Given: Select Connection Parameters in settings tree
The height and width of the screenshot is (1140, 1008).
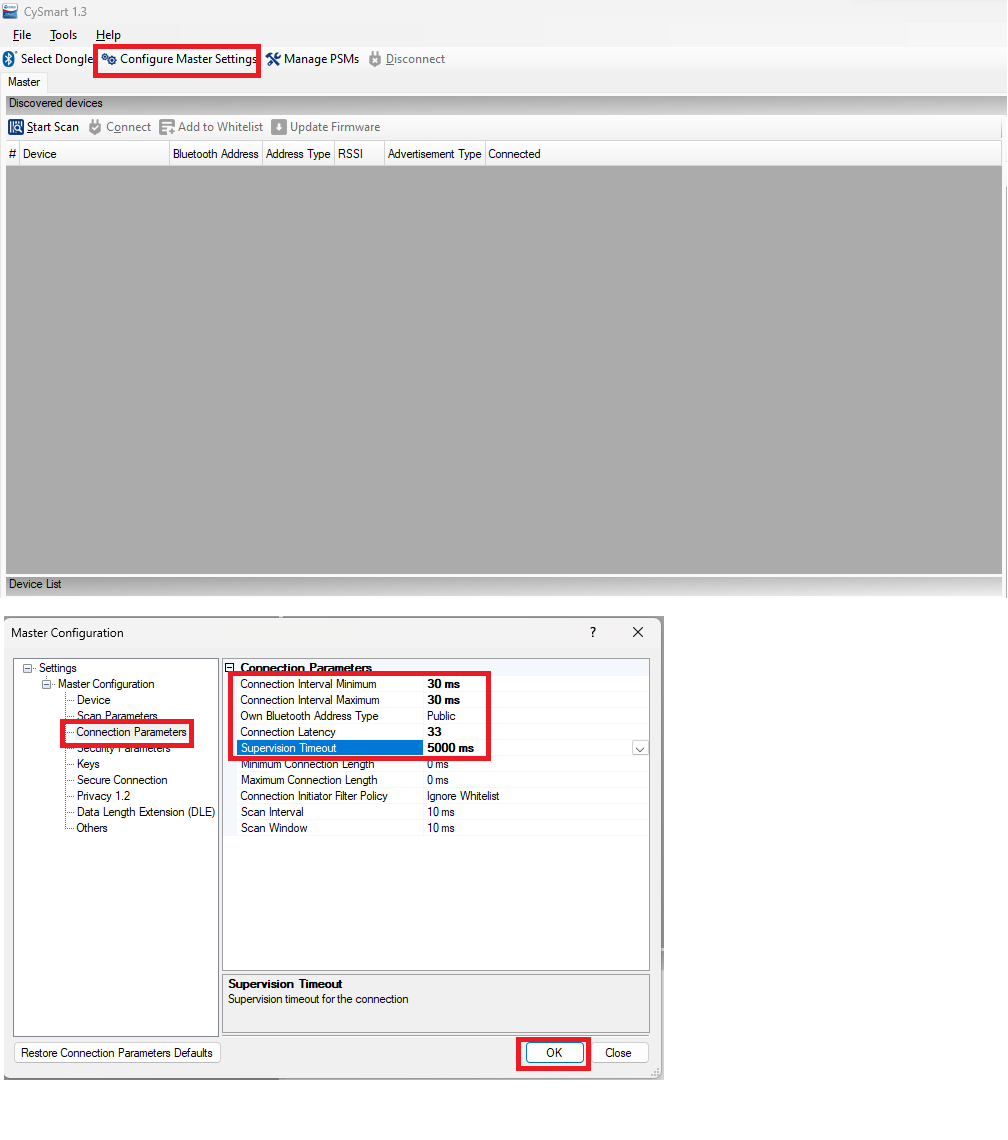Looking at the screenshot, I should (132, 732).
